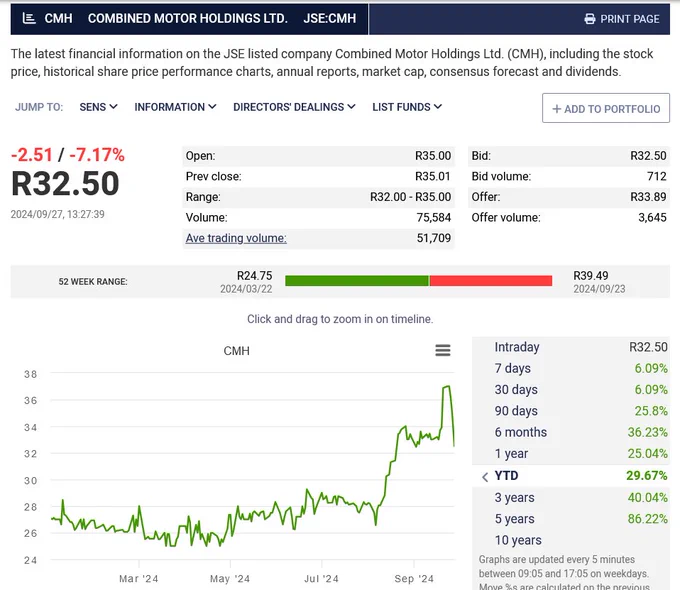Click the Open value R35.00
This screenshot has width=680, height=590.
click(433, 156)
